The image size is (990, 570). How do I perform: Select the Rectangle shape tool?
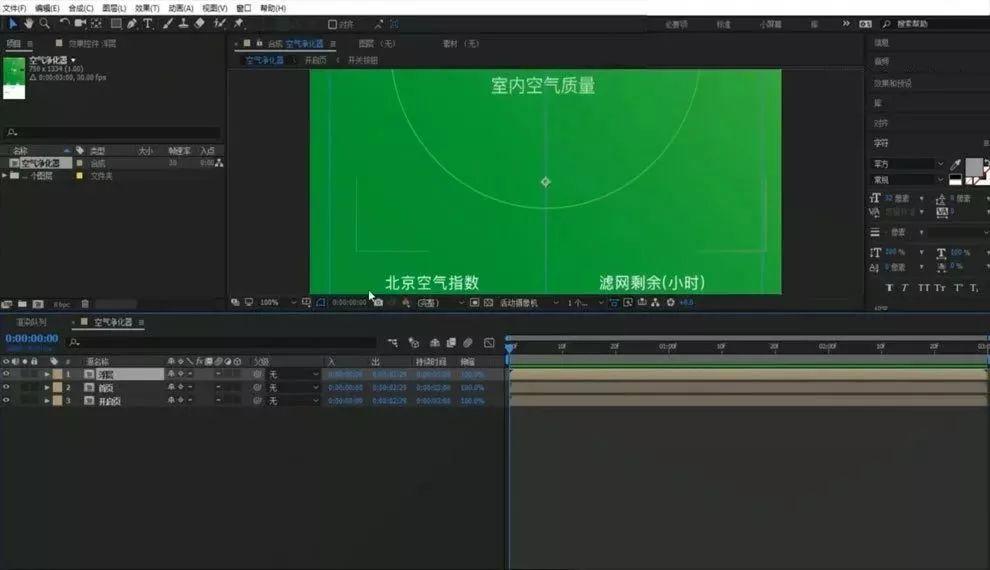point(116,23)
